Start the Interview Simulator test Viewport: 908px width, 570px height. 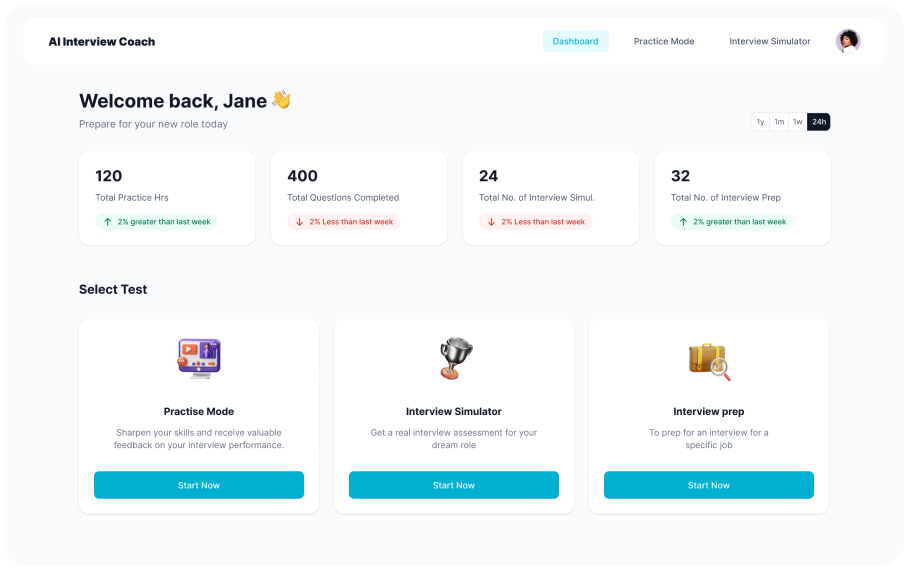point(454,485)
